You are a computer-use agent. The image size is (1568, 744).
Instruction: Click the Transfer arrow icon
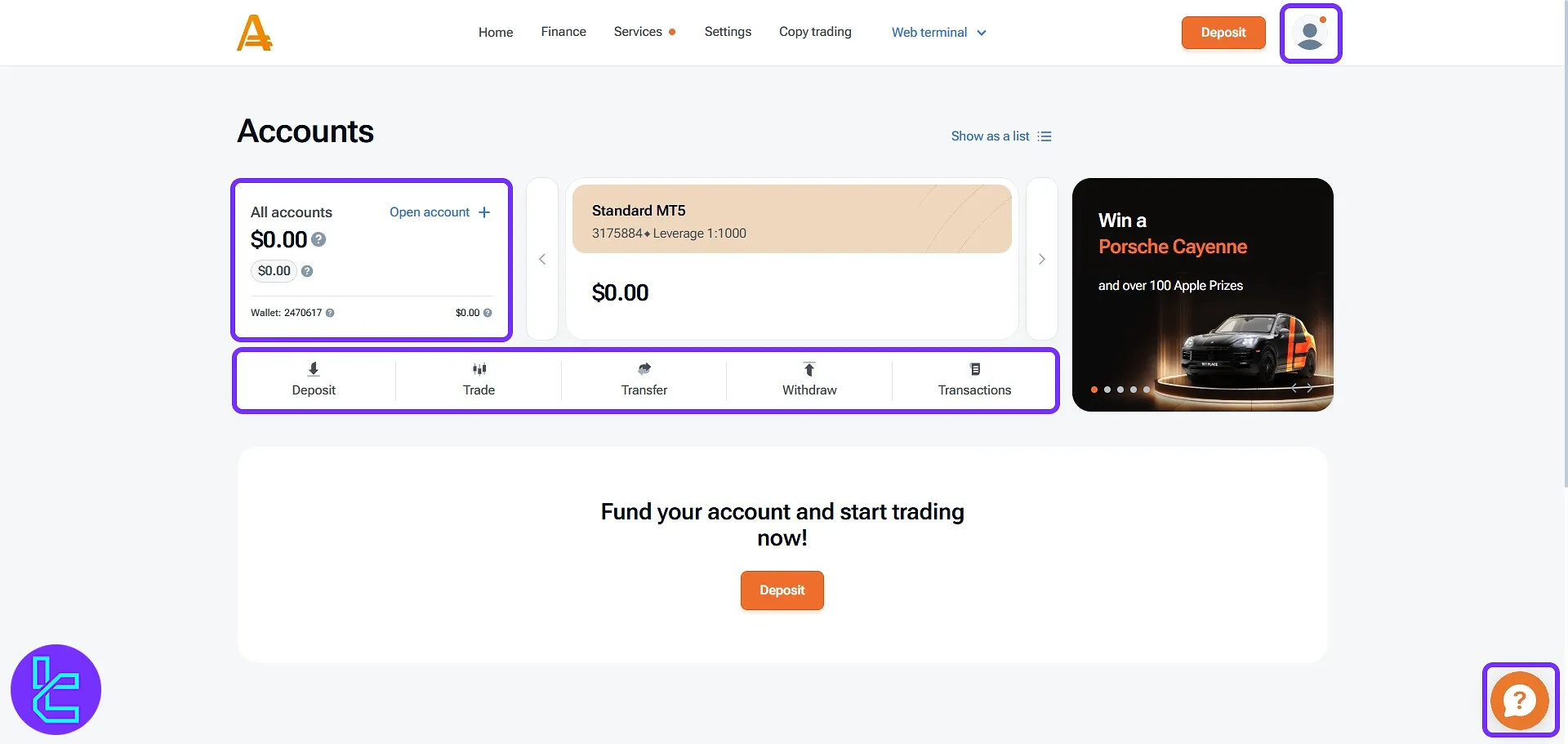(644, 369)
